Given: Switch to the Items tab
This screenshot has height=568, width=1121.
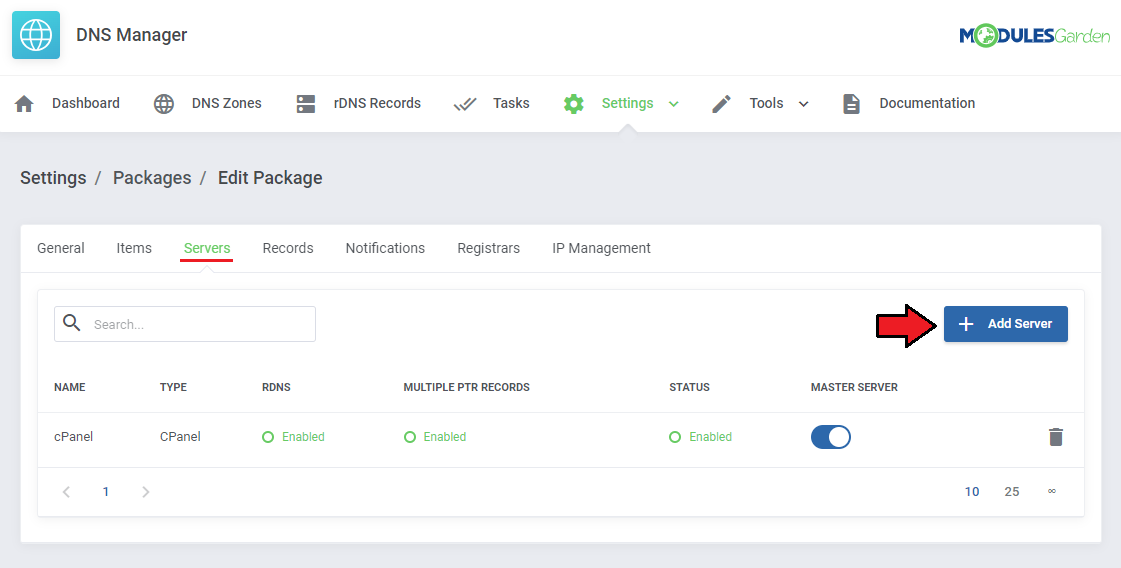Looking at the screenshot, I should coord(134,248).
